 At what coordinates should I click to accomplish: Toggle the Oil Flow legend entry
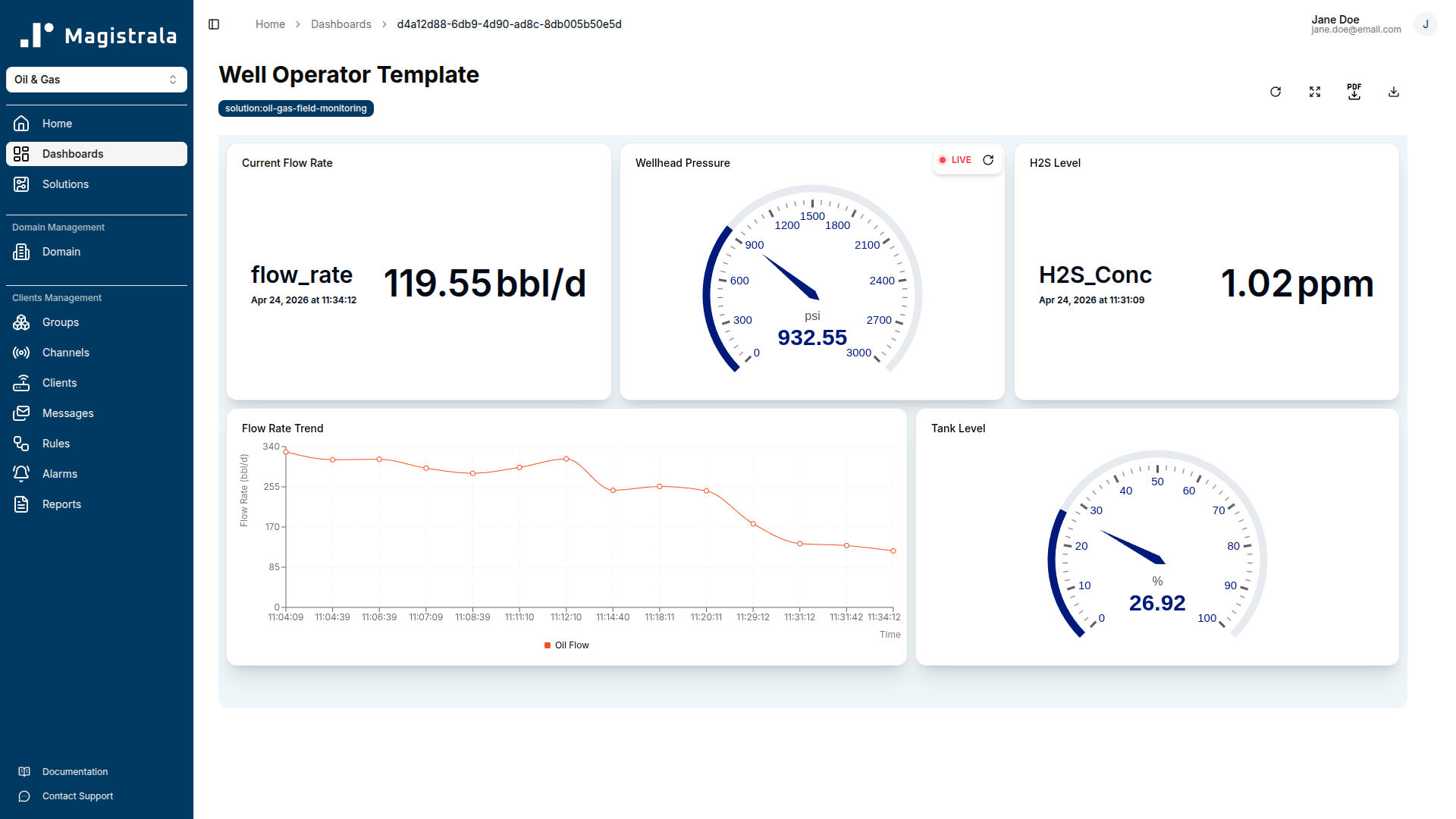pos(566,645)
